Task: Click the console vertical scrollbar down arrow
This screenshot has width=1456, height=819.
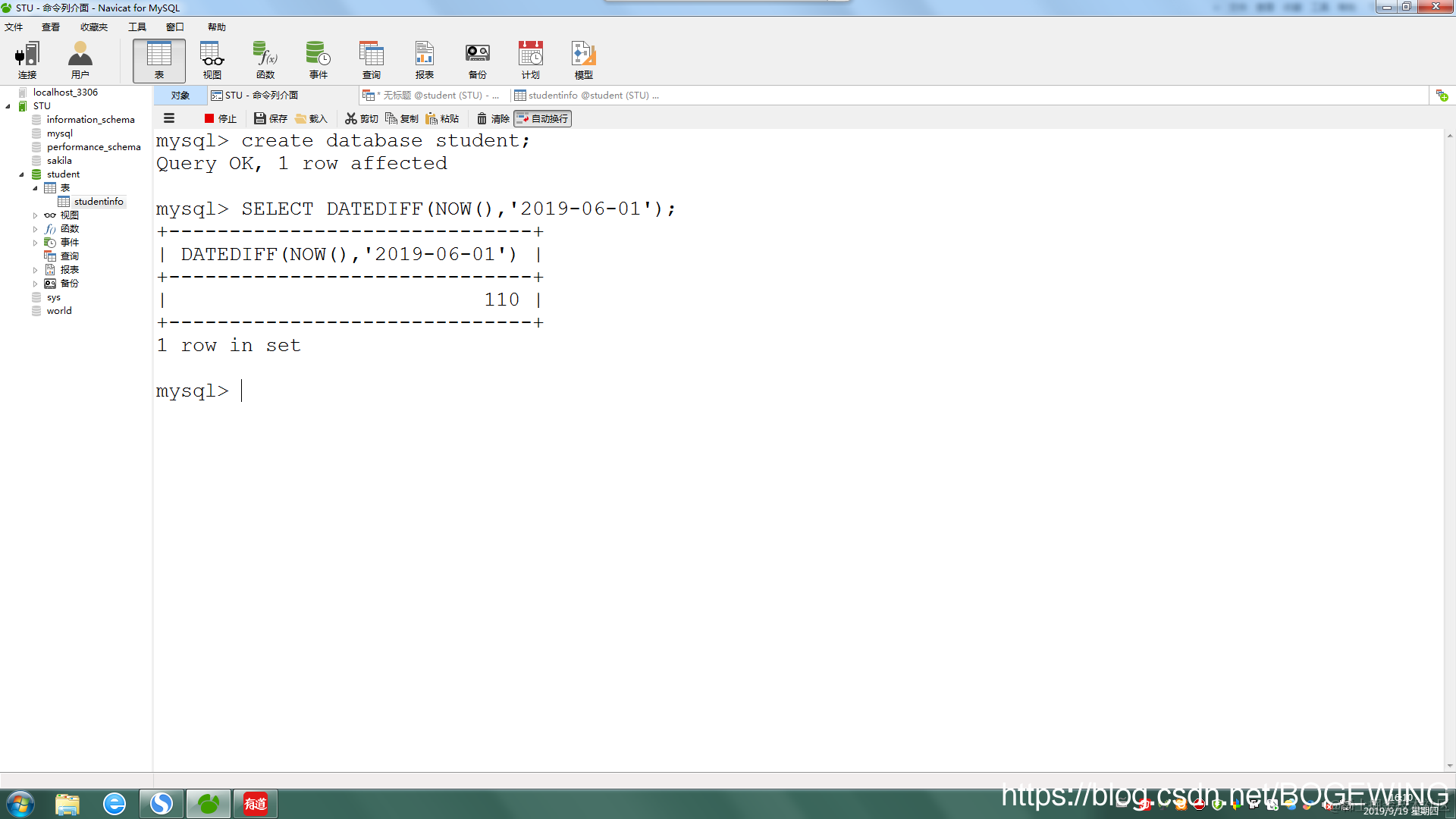Action: point(1449,766)
